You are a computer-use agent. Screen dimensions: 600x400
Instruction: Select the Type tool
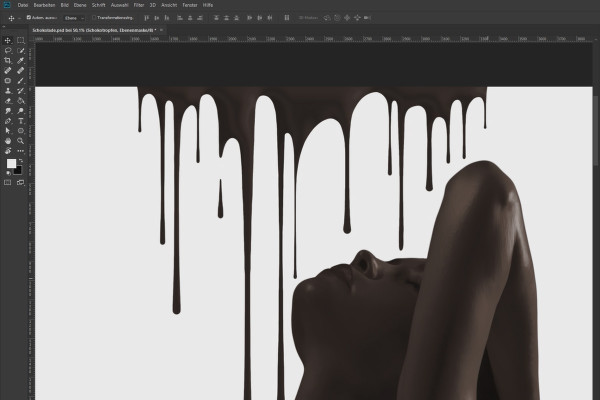21,121
